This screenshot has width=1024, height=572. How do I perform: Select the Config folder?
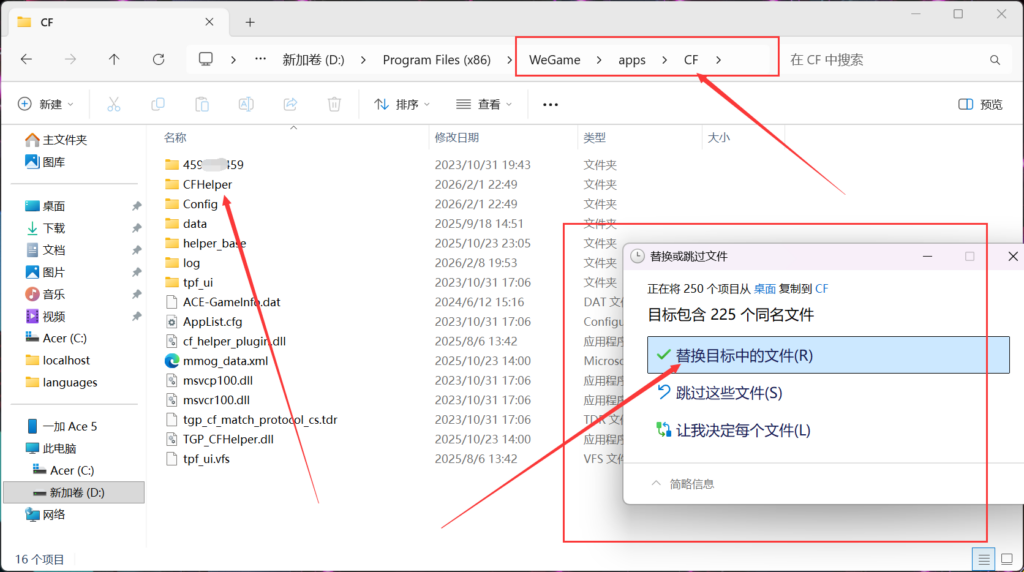click(x=191, y=204)
